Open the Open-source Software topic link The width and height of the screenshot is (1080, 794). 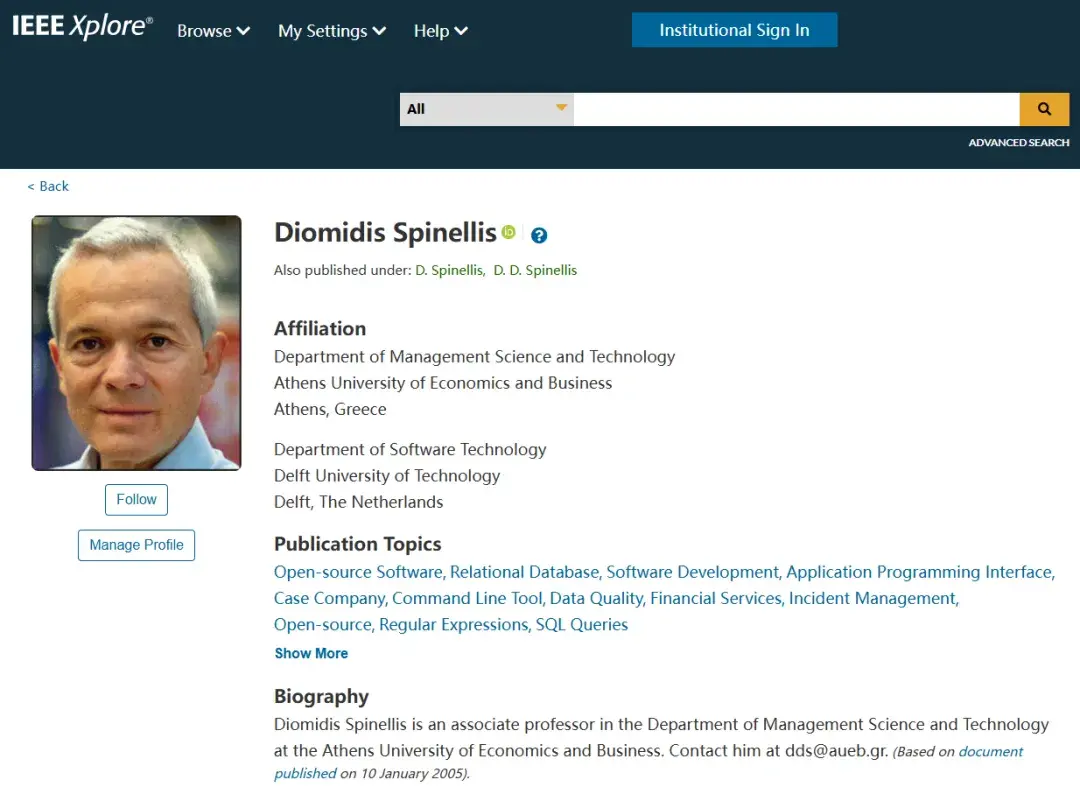[358, 572]
